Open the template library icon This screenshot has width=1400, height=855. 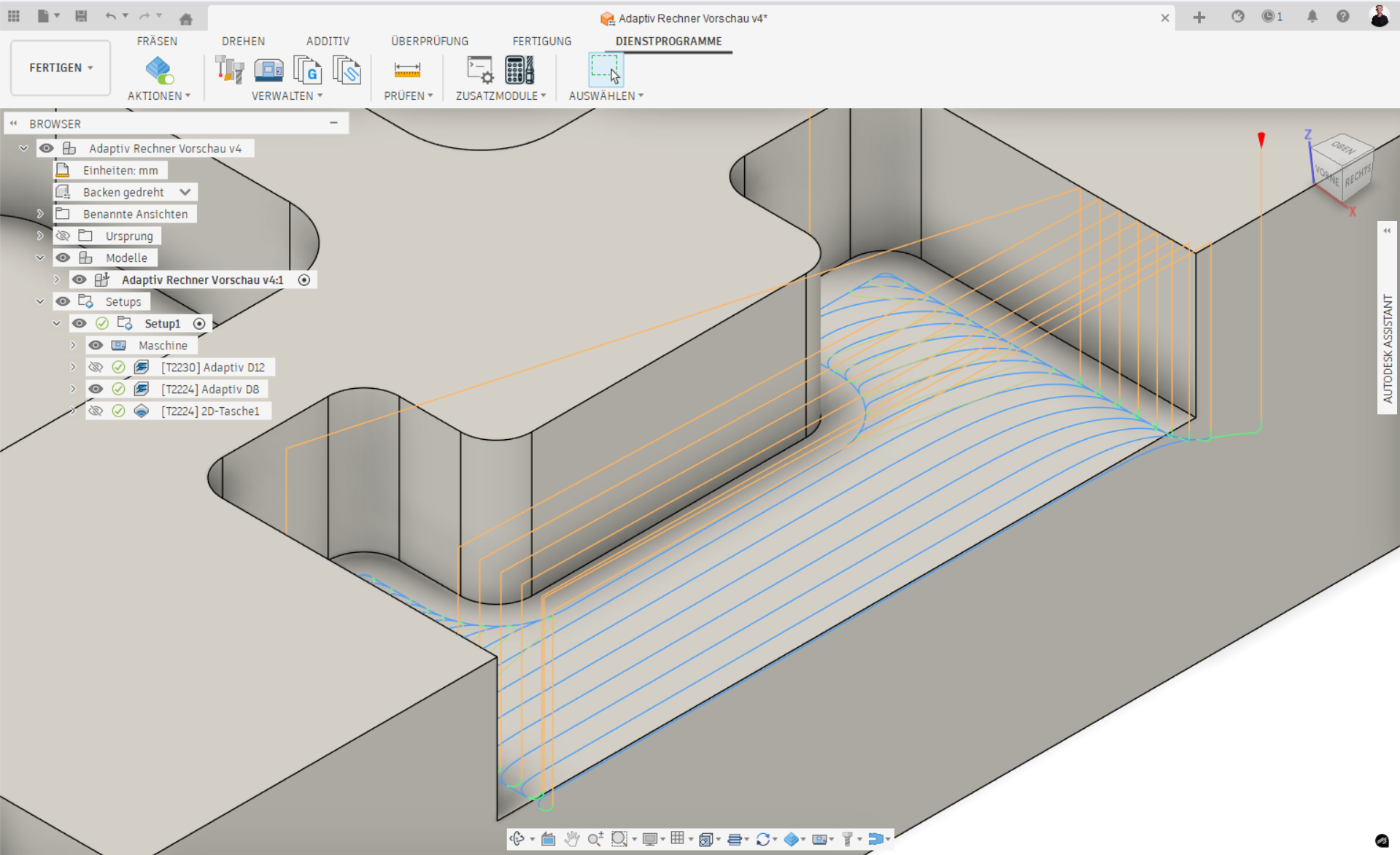[347, 70]
